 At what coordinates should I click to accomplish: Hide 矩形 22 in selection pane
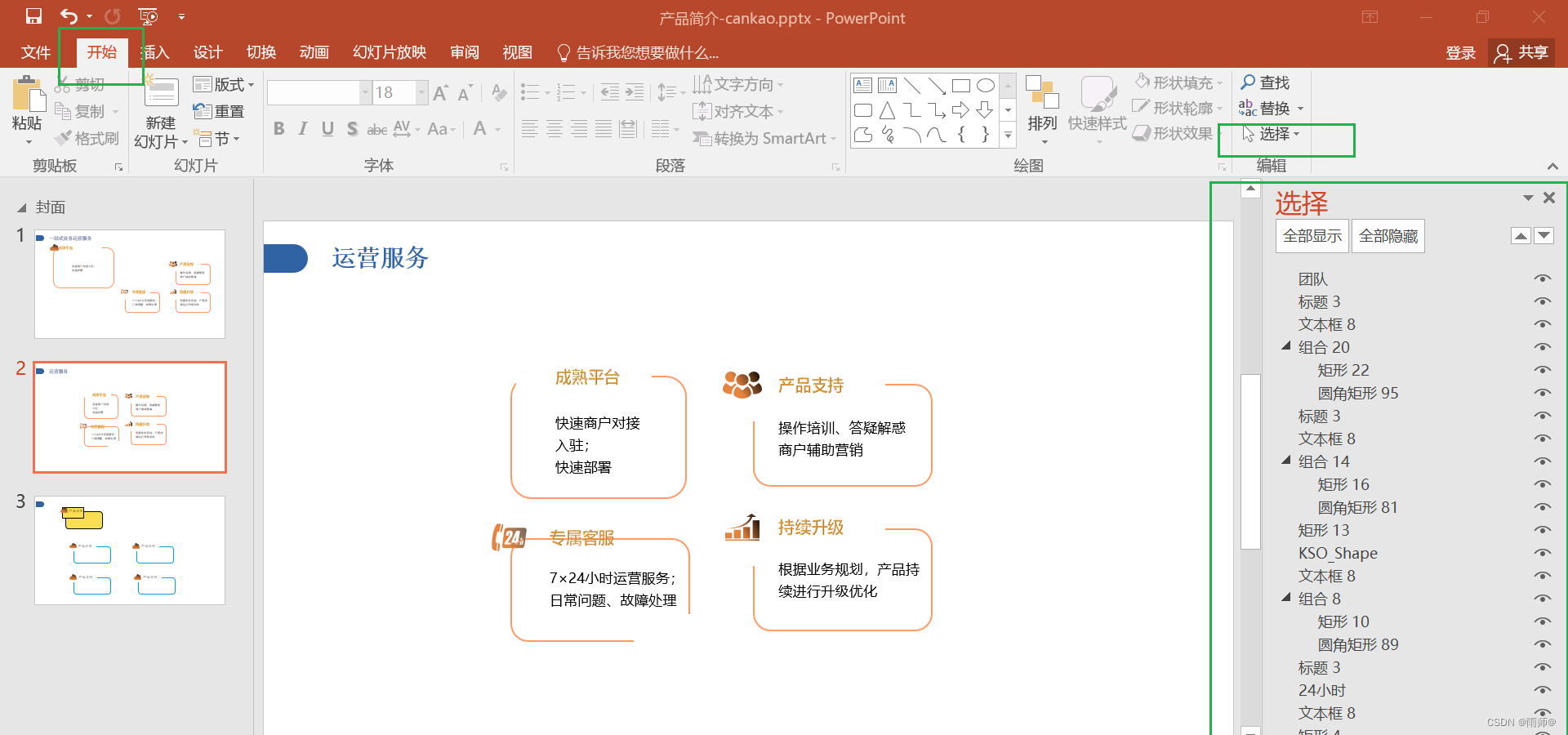click(1542, 370)
